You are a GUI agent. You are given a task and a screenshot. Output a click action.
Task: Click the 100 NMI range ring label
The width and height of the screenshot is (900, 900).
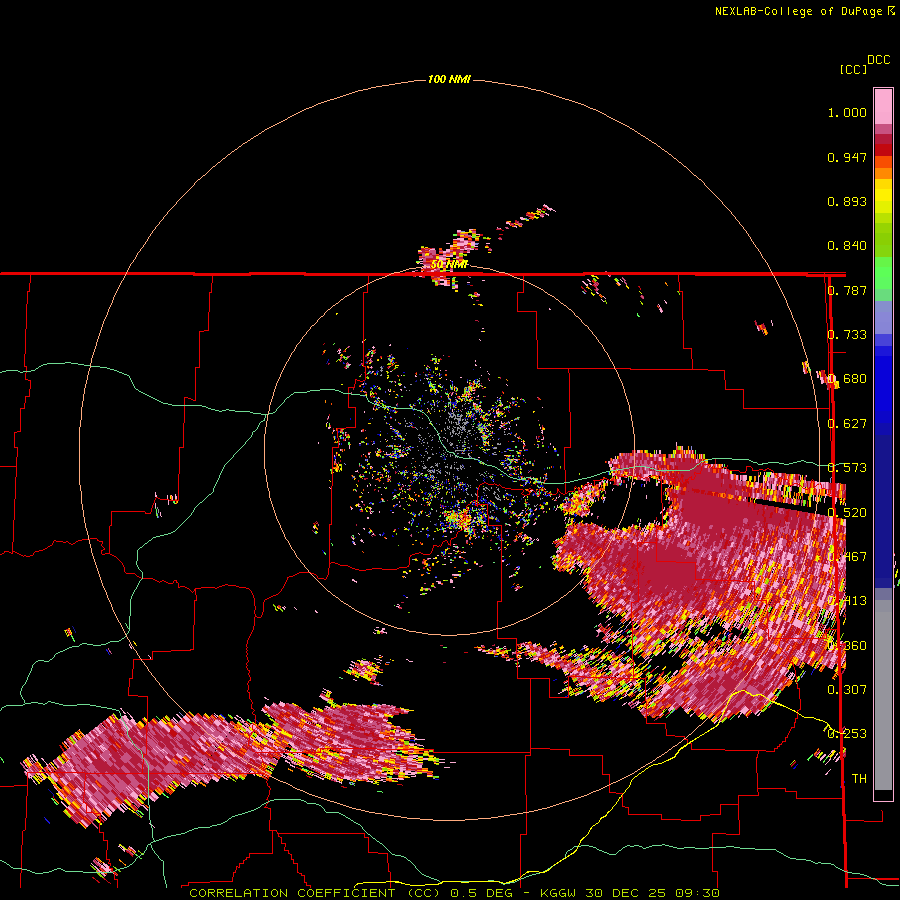click(x=449, y=79)
